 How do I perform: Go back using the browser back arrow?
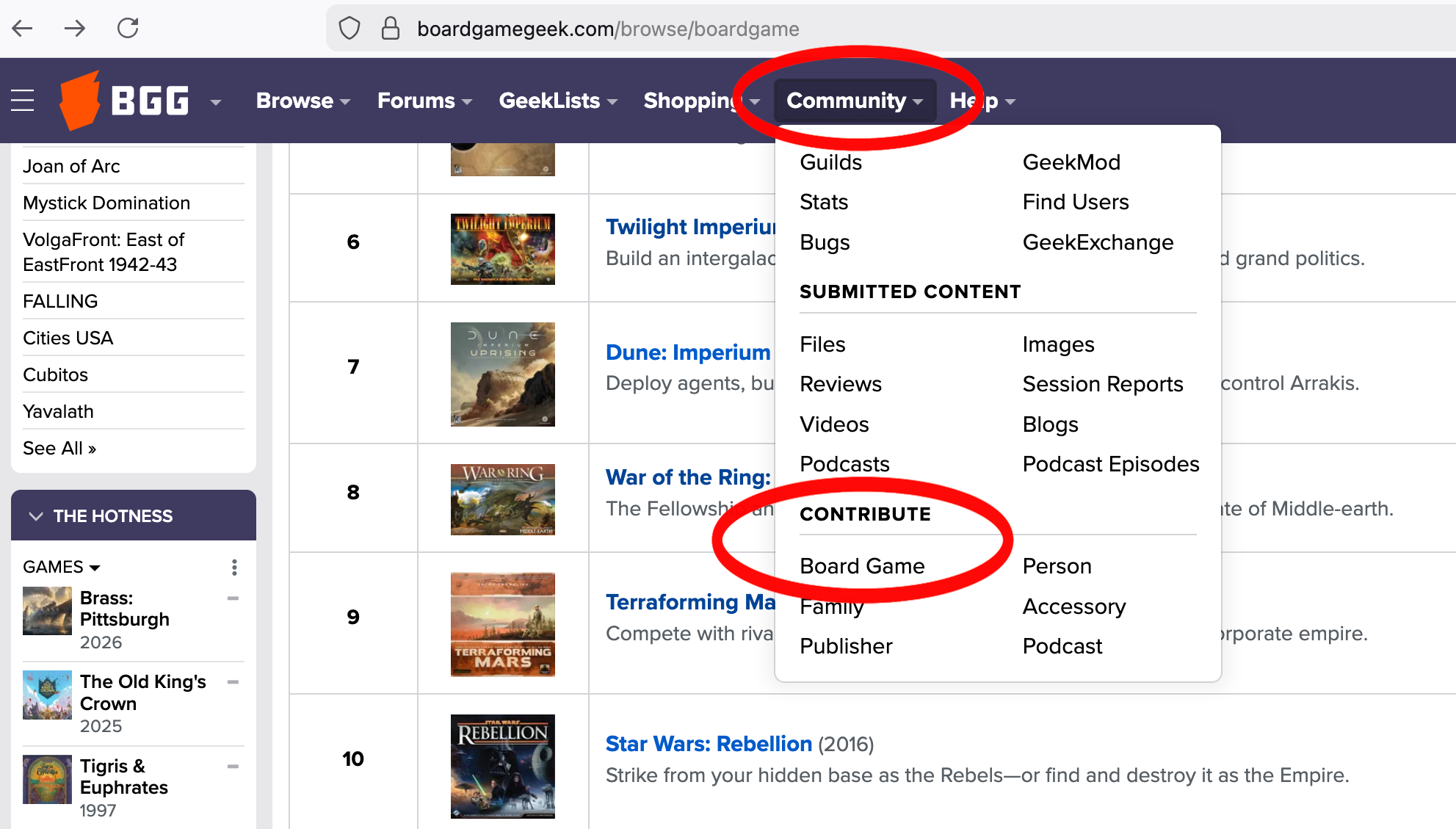pyautogui.click(x=23, y=28)
